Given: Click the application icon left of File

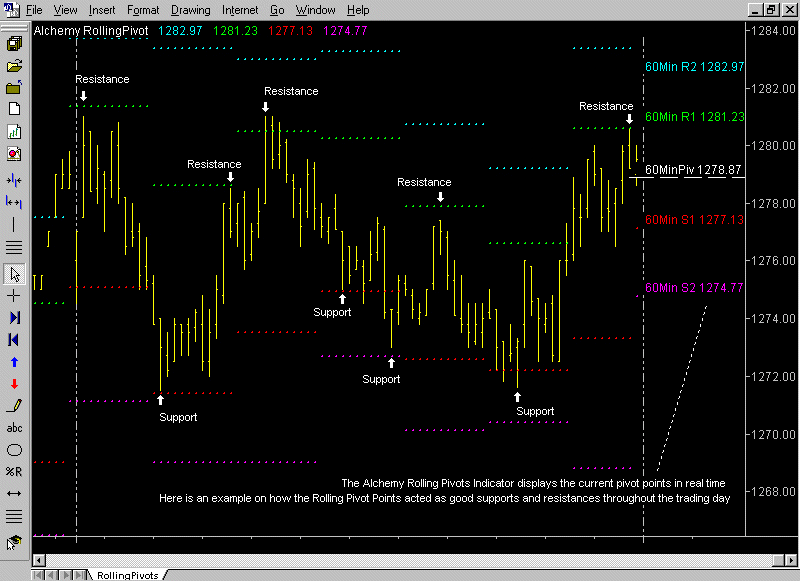Looking at the screenshot, I should [11, 9].
